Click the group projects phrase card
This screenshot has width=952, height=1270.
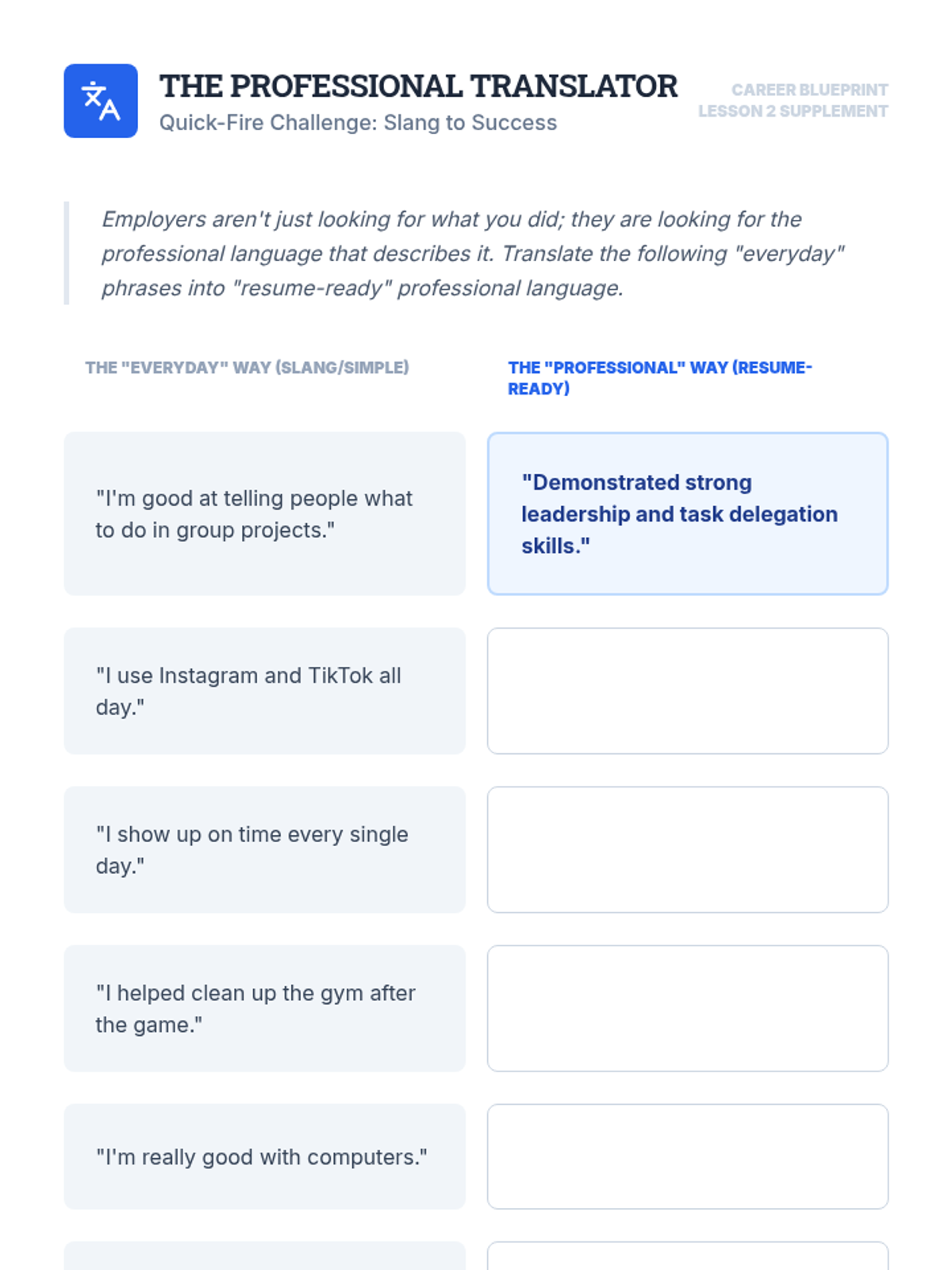coord(264,514)
